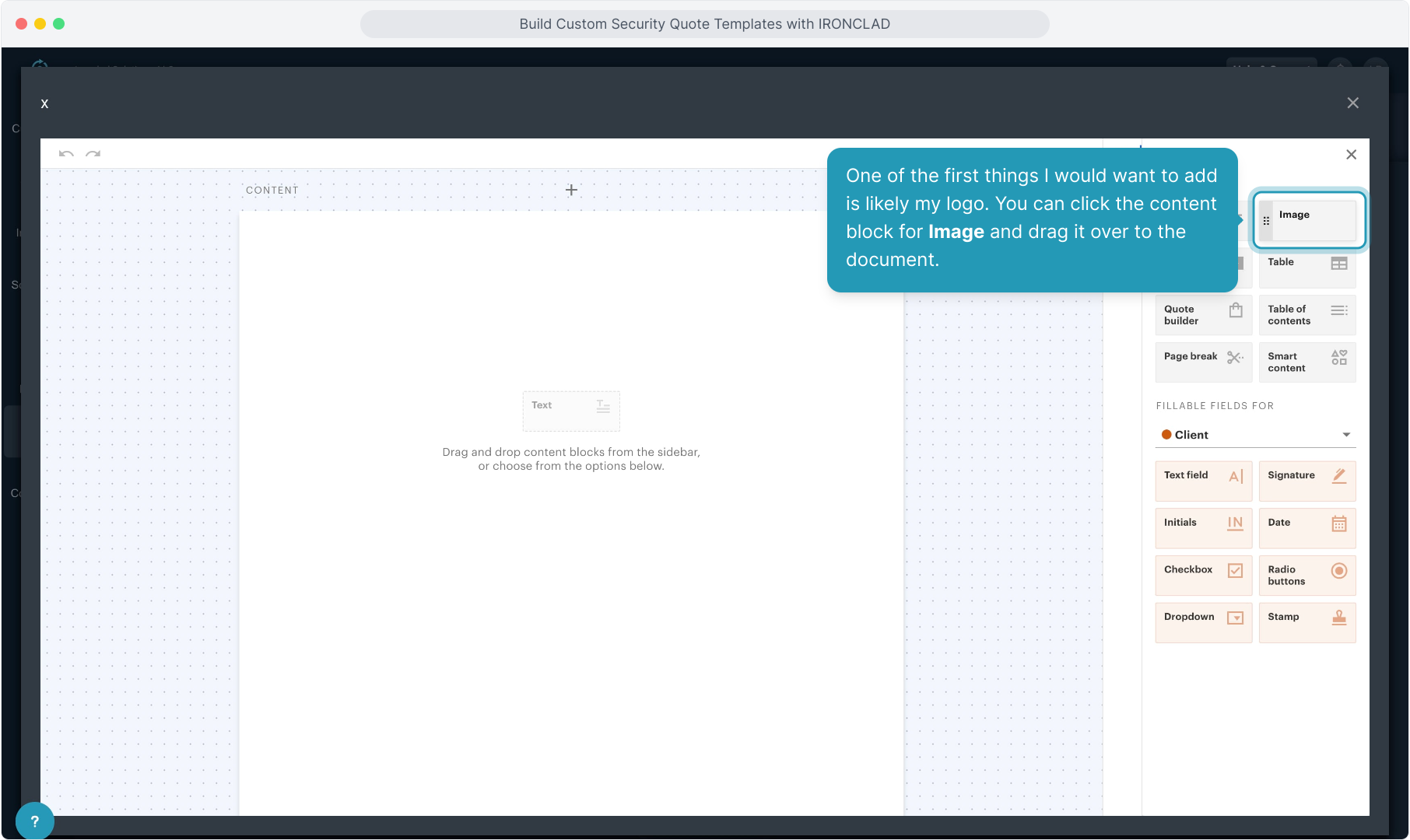Pick the Smart content block
Screen dimensions: 1410x840
(x=1307, y=362)
